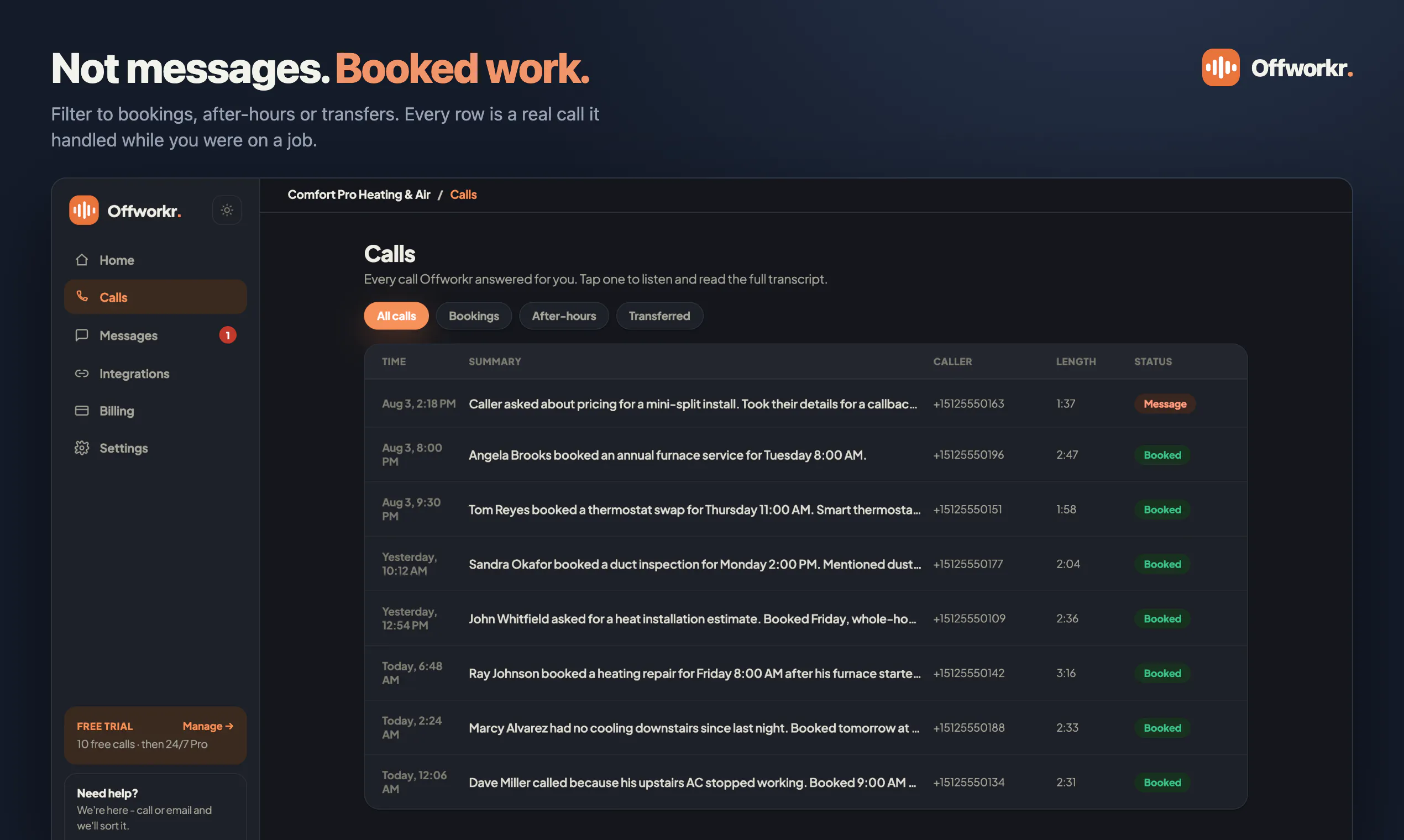The width and height of the screenshot is (1404, 840).
Task: Click Booked badge for Sandra Okafor
Action: [1162, 564]
